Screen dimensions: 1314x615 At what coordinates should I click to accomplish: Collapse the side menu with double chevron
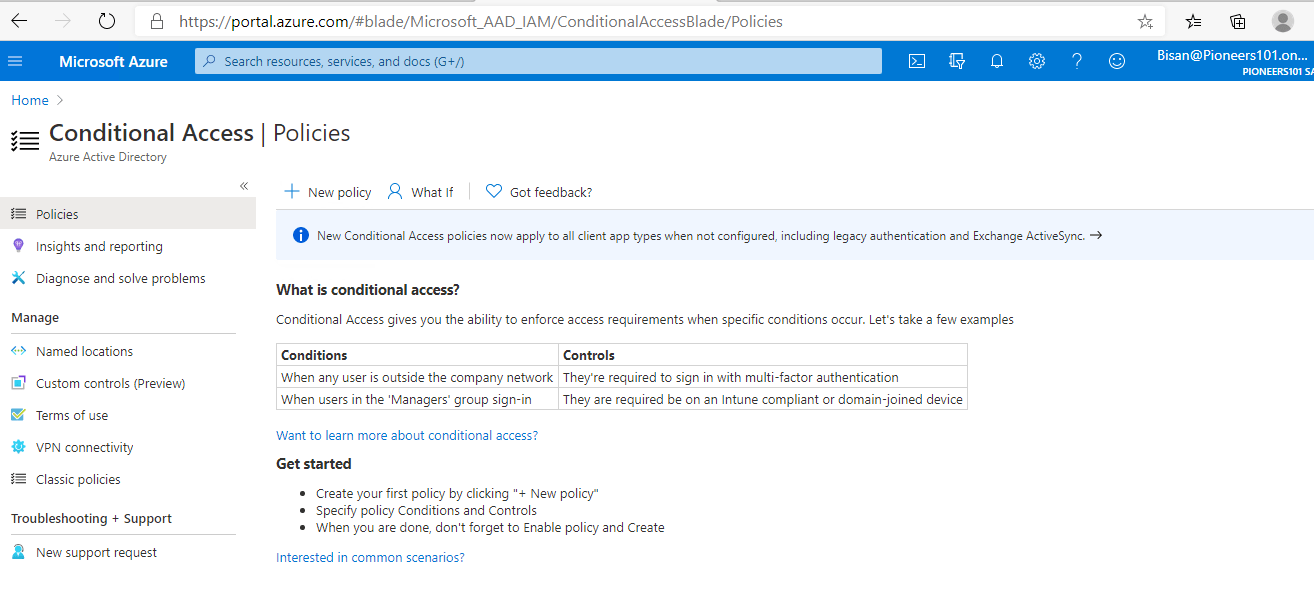click(244, 186)
